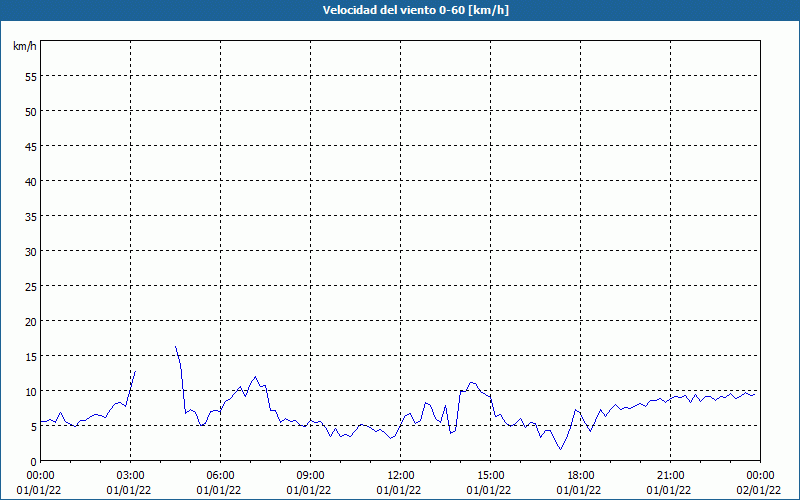Select the 30 y-axis tick label
This screenshot has height=500, width=800.
[x=31, y=252]
